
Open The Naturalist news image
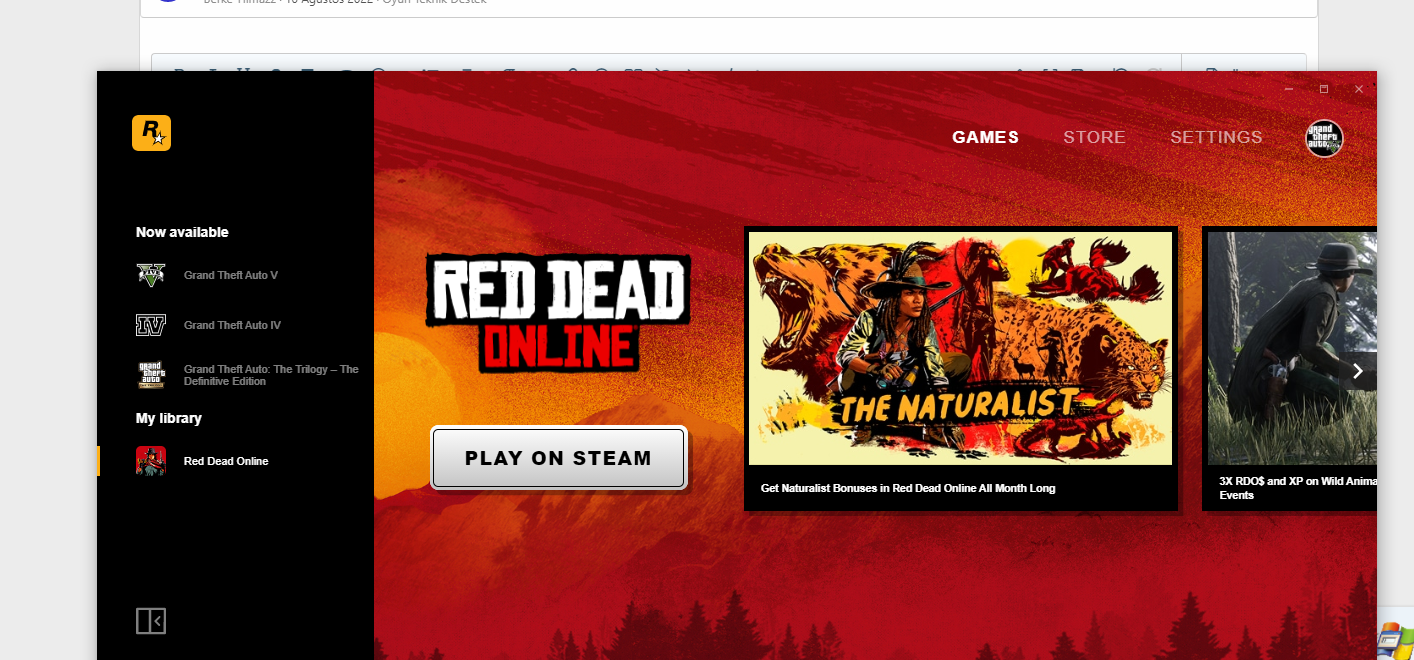click(960, 348)
